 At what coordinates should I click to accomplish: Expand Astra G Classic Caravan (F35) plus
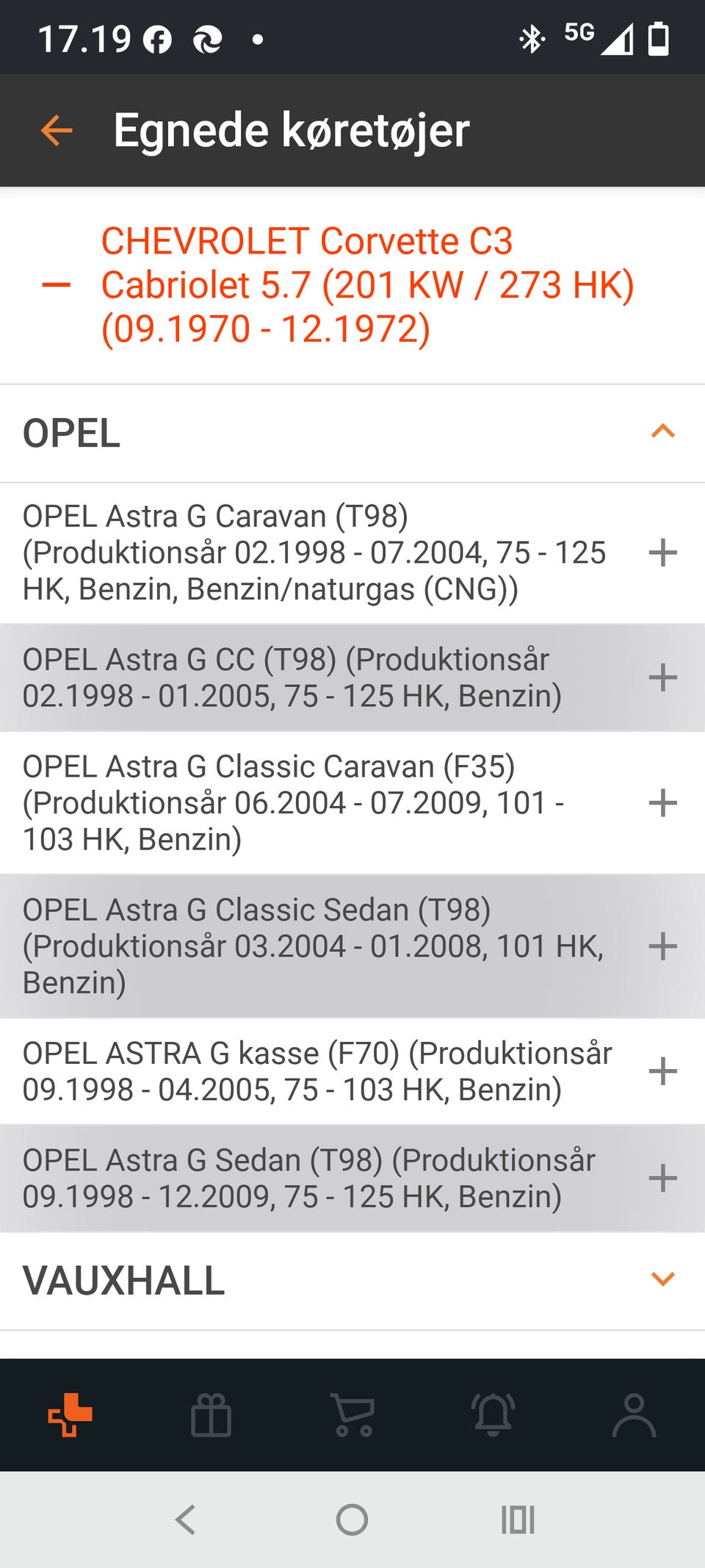[662, 802]
